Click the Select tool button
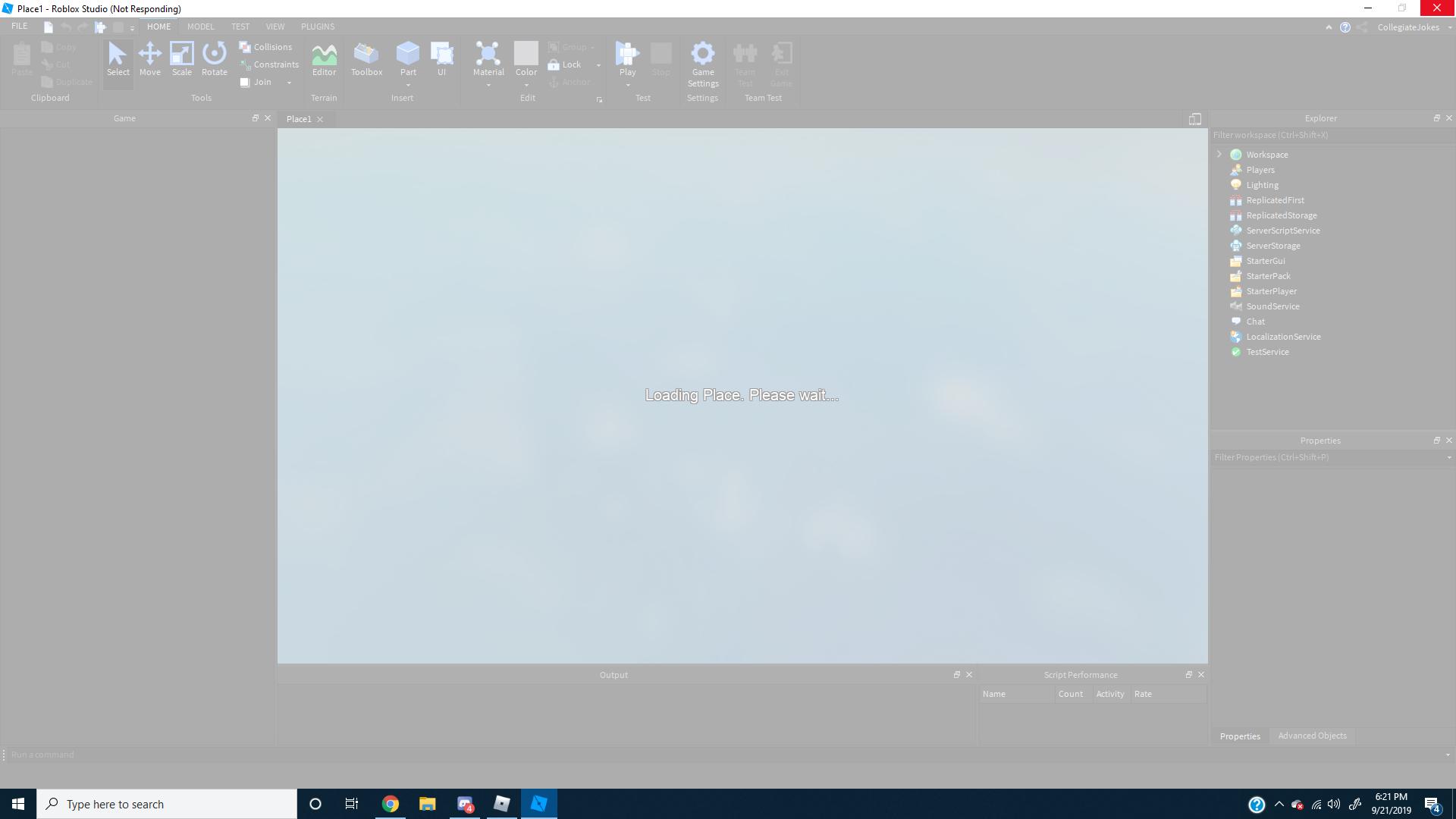This screenshot has width=1456, height=819. click(118, 58)
